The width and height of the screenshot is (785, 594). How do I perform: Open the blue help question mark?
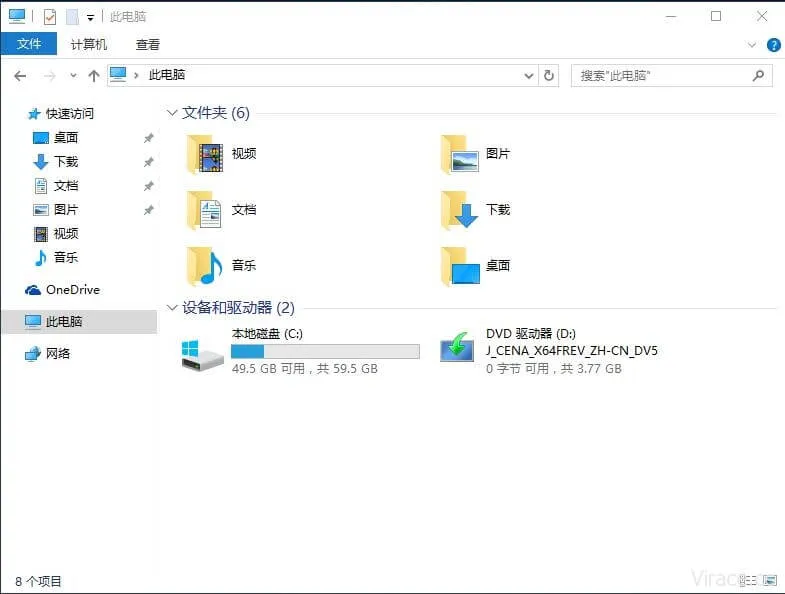point(773,45)
